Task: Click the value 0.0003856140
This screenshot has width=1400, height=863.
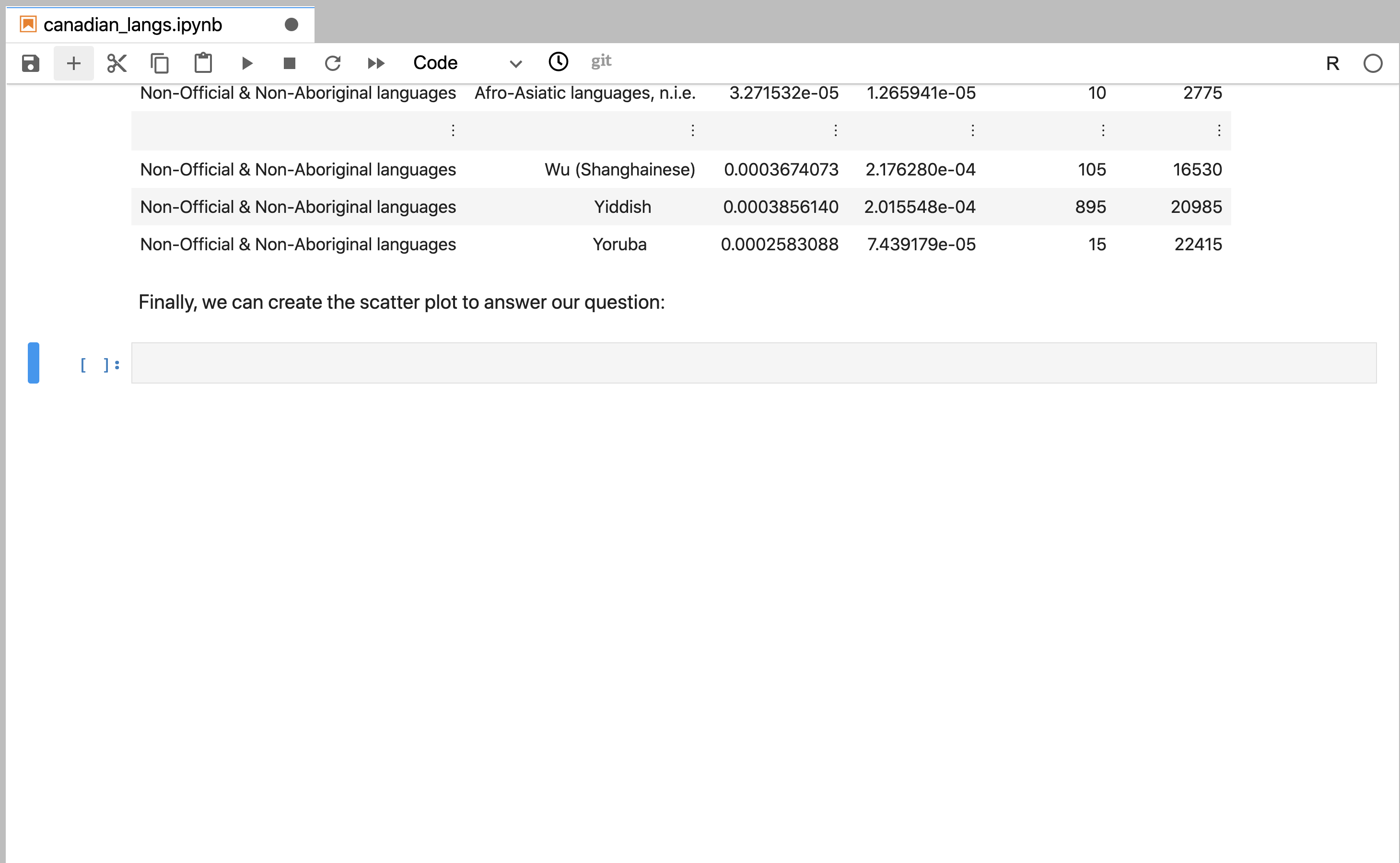Action: tap(780, 207)
